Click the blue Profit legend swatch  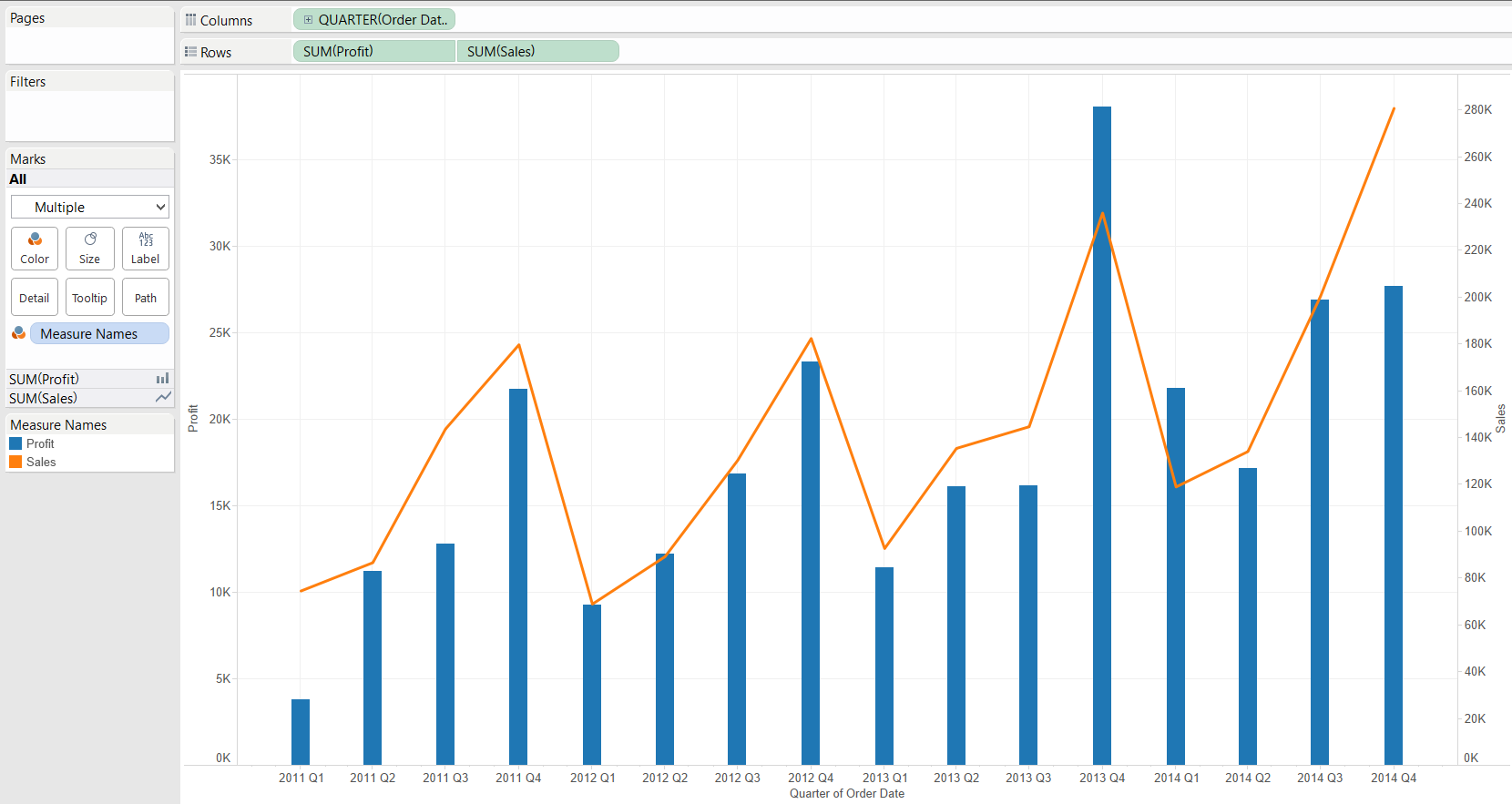coord(15,443)
